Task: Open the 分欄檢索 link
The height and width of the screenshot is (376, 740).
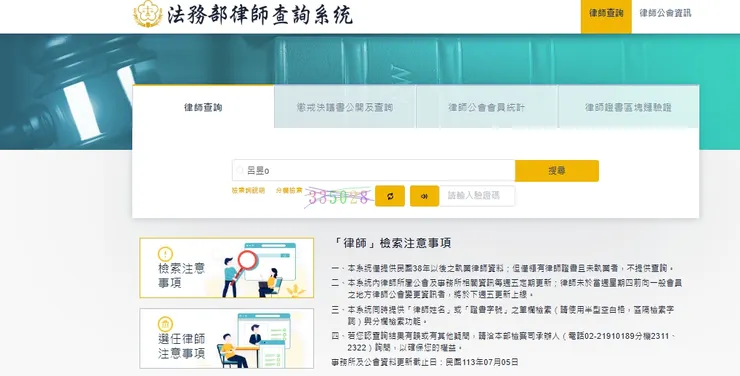Action: point(289,191)
